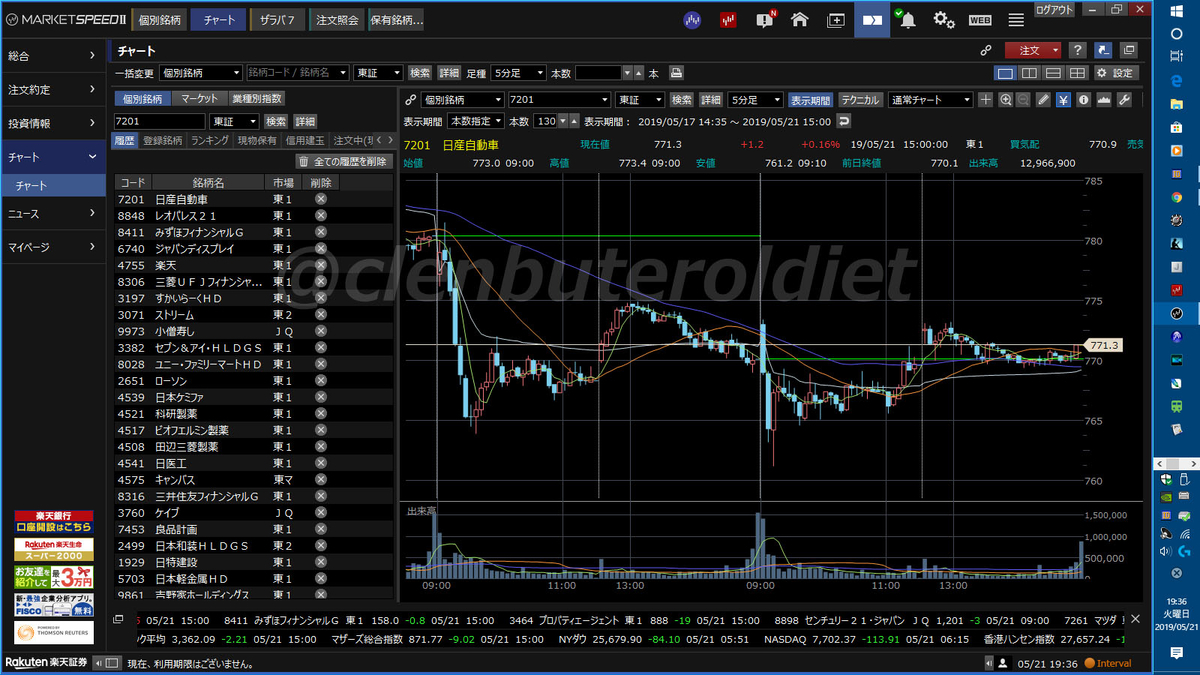The width and height of the screenshot is (1200, 675).
Task: Toggle the 表示期間 button on chart toolbar
Action: click(810, 100)
